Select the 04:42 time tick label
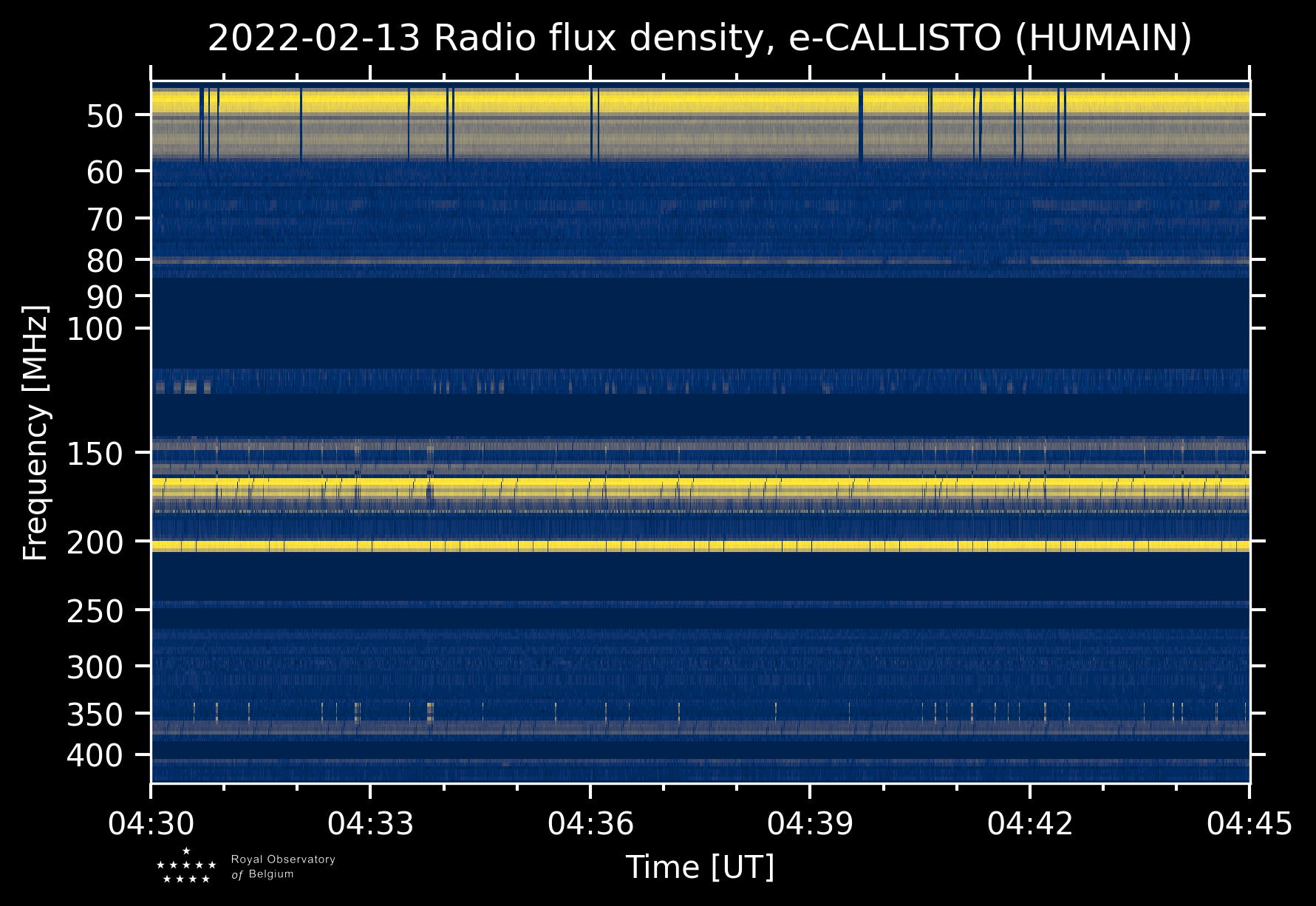1316x906 pixels. 1030,823
